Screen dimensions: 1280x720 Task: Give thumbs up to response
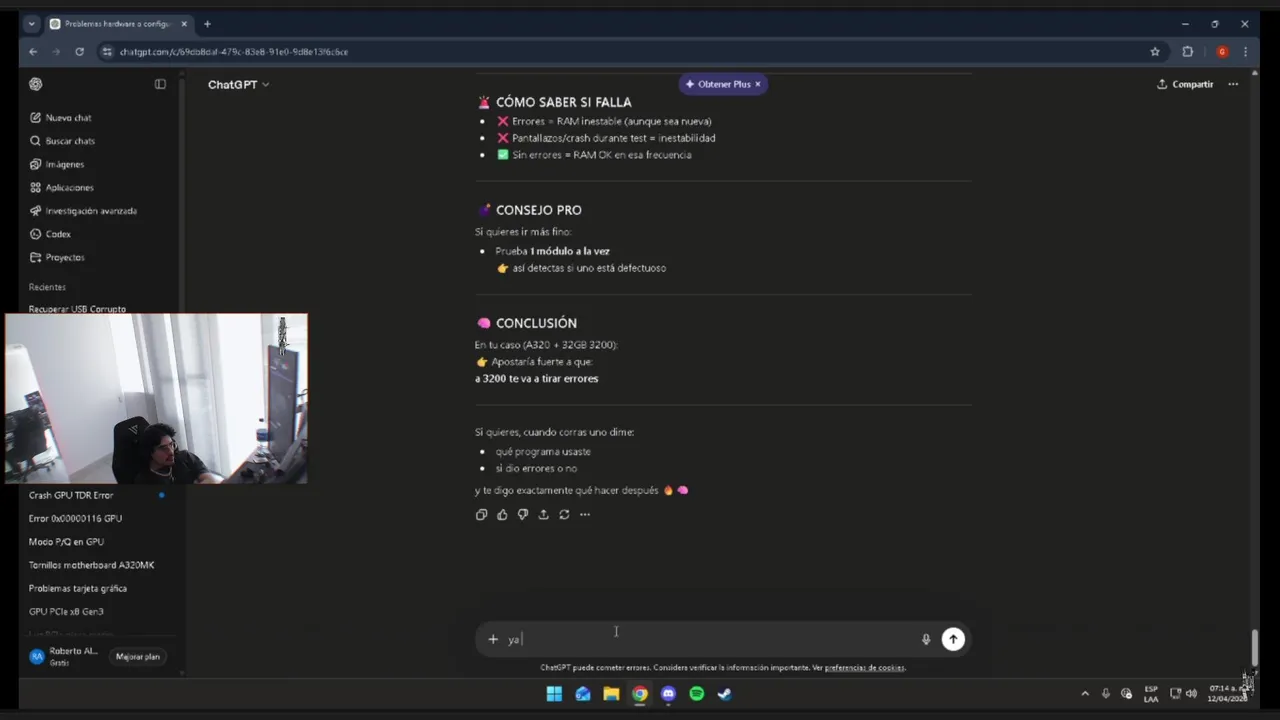[x=502, y=515]
